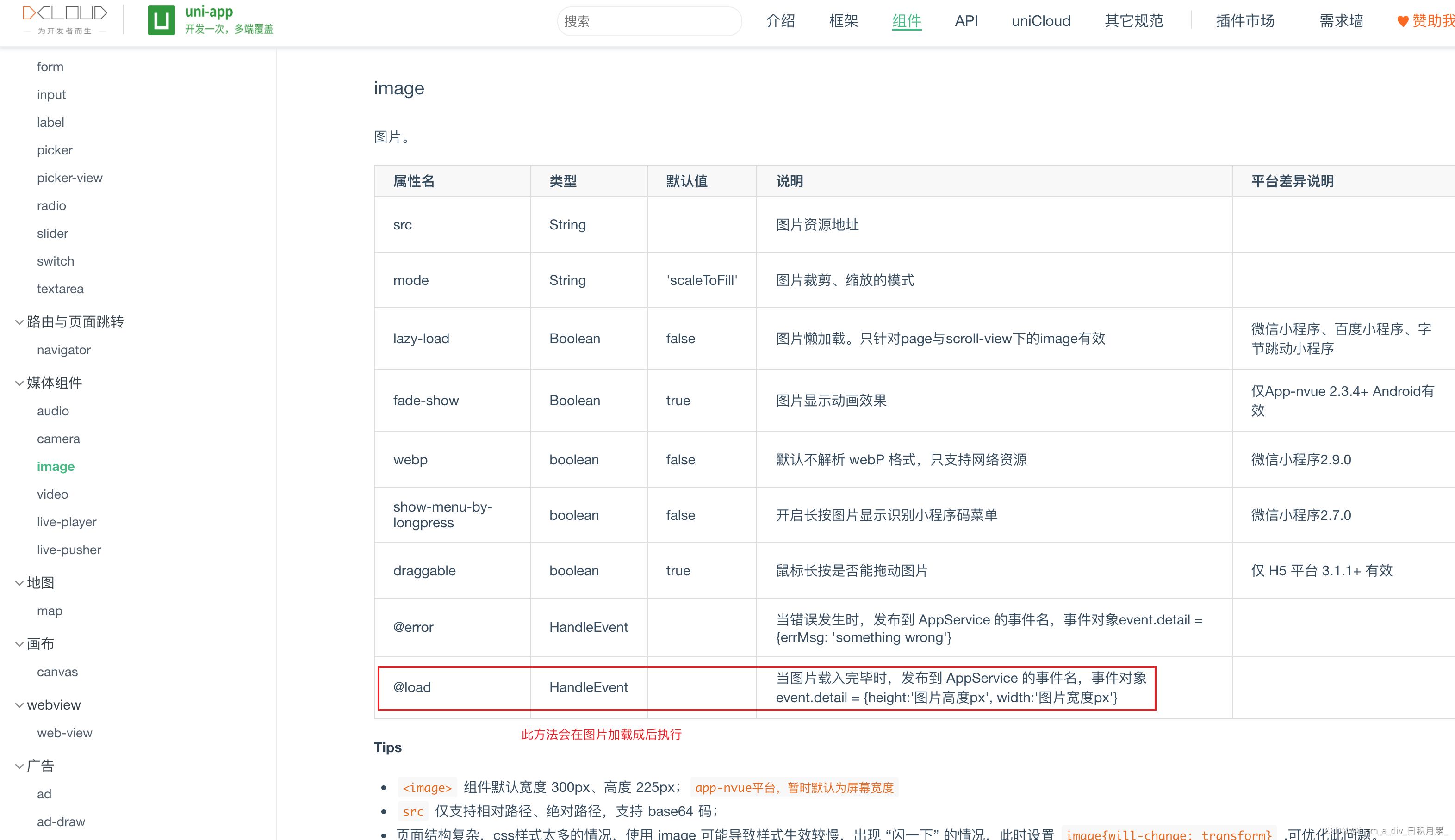Viewport: 1455px width, 840px height.
Task: Open the canvas sidebar entry
Action: pyautogui.click(x=57, y=672)
